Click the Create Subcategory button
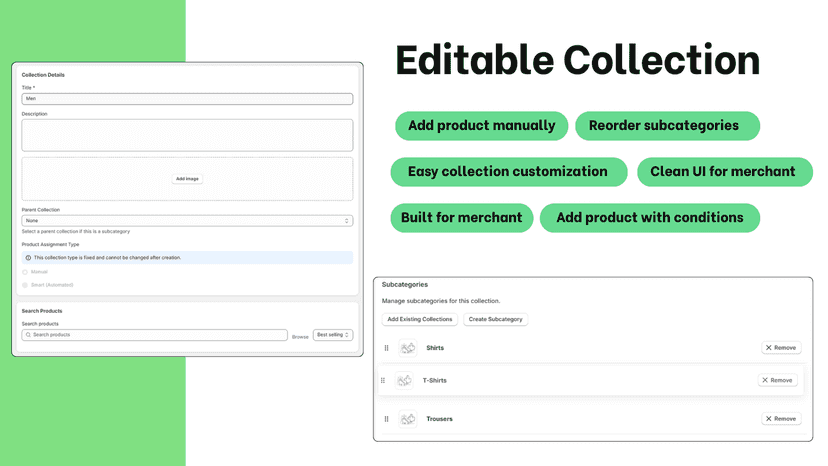Screen dimensions: 828x466 (495, 319)
